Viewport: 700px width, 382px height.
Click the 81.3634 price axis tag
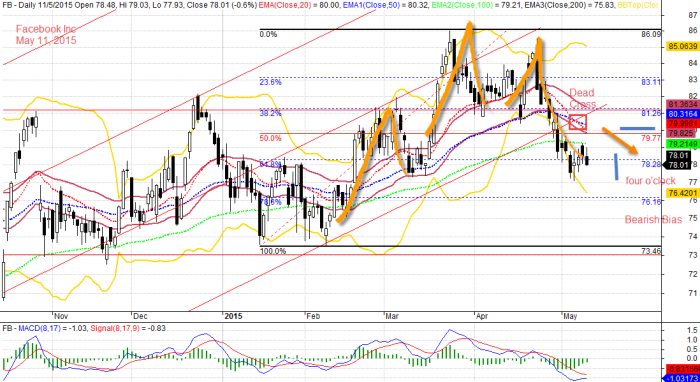coord(682,104)
